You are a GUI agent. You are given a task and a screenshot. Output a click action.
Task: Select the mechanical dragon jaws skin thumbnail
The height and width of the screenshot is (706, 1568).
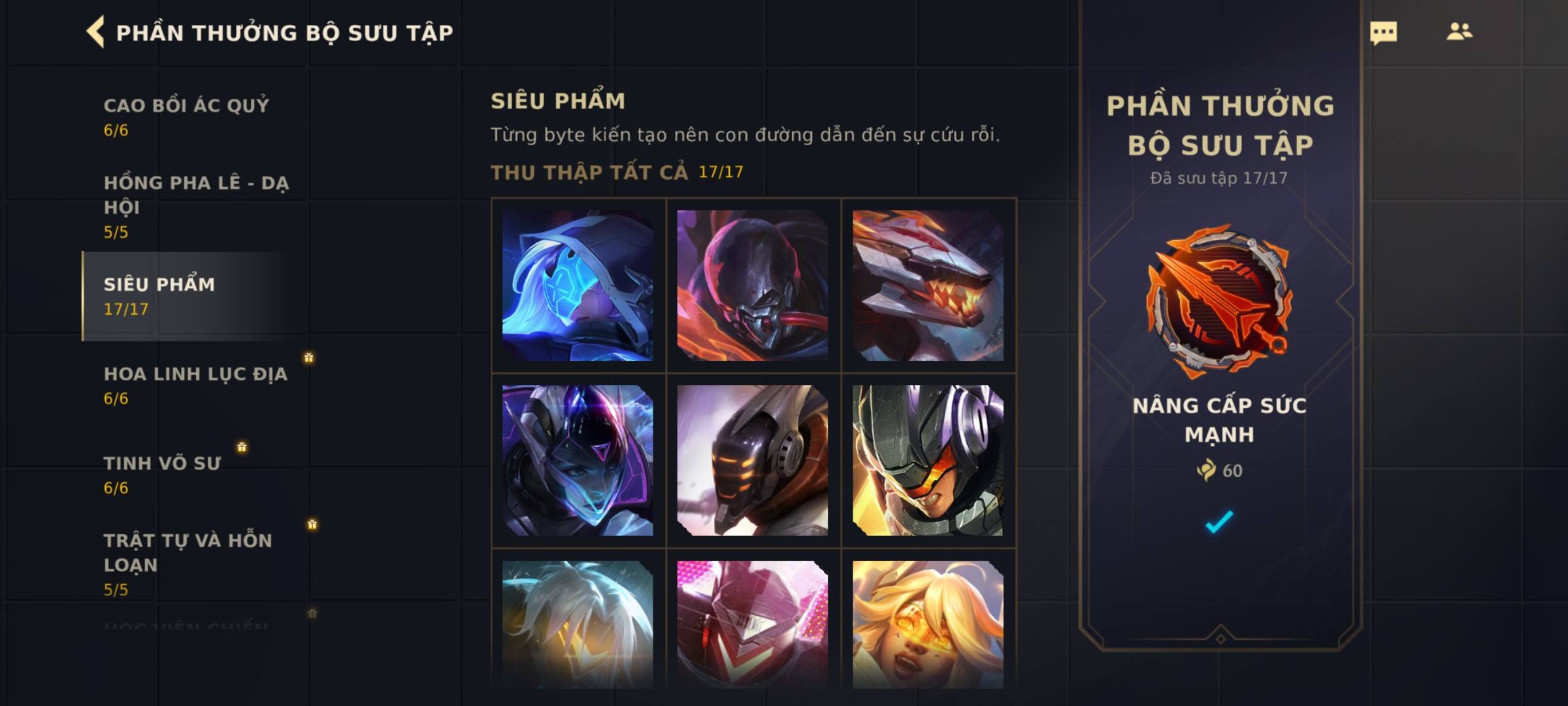tap(928, 285)
